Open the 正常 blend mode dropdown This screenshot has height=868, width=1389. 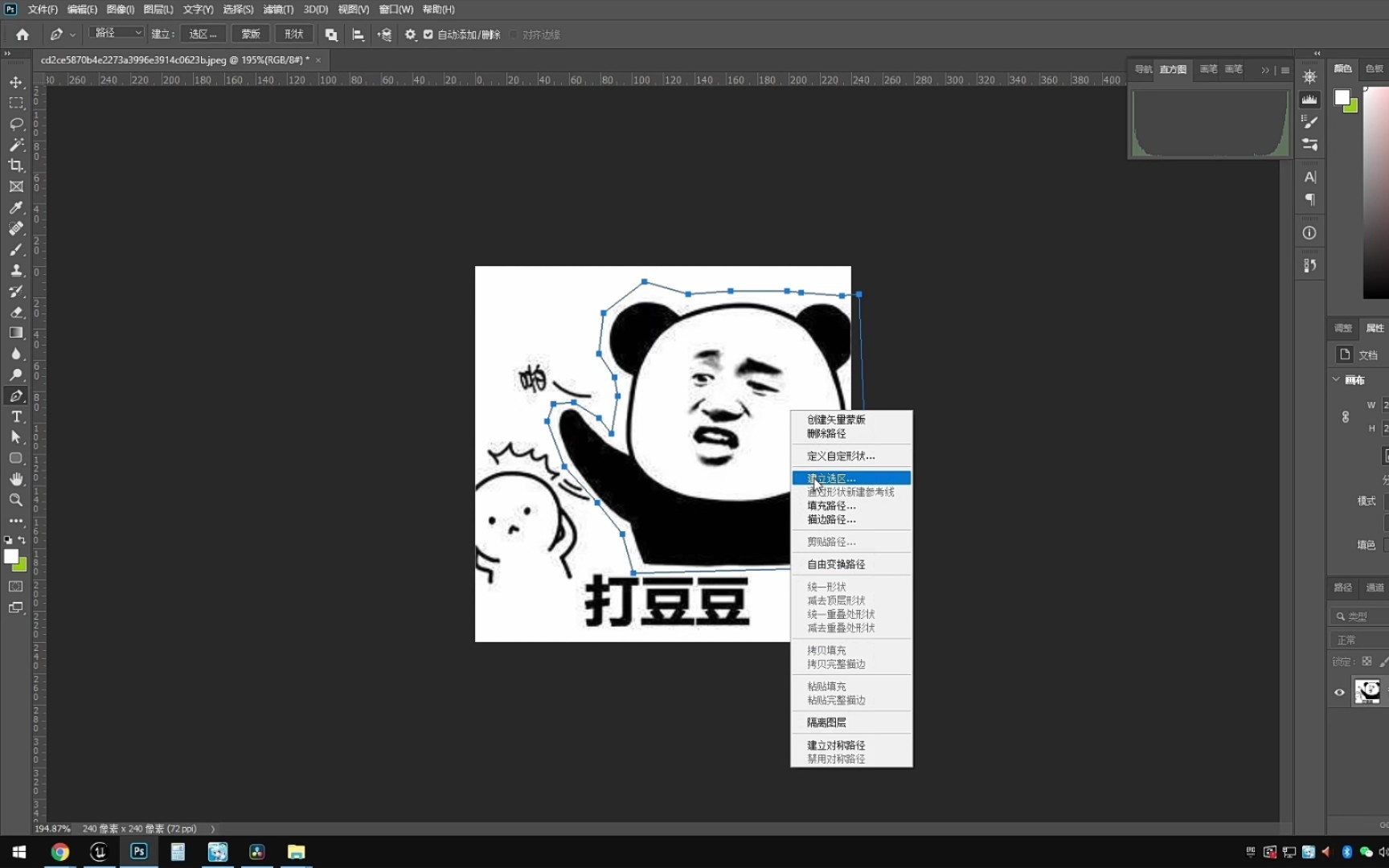pyautogui.click(x=1360, y=640)
